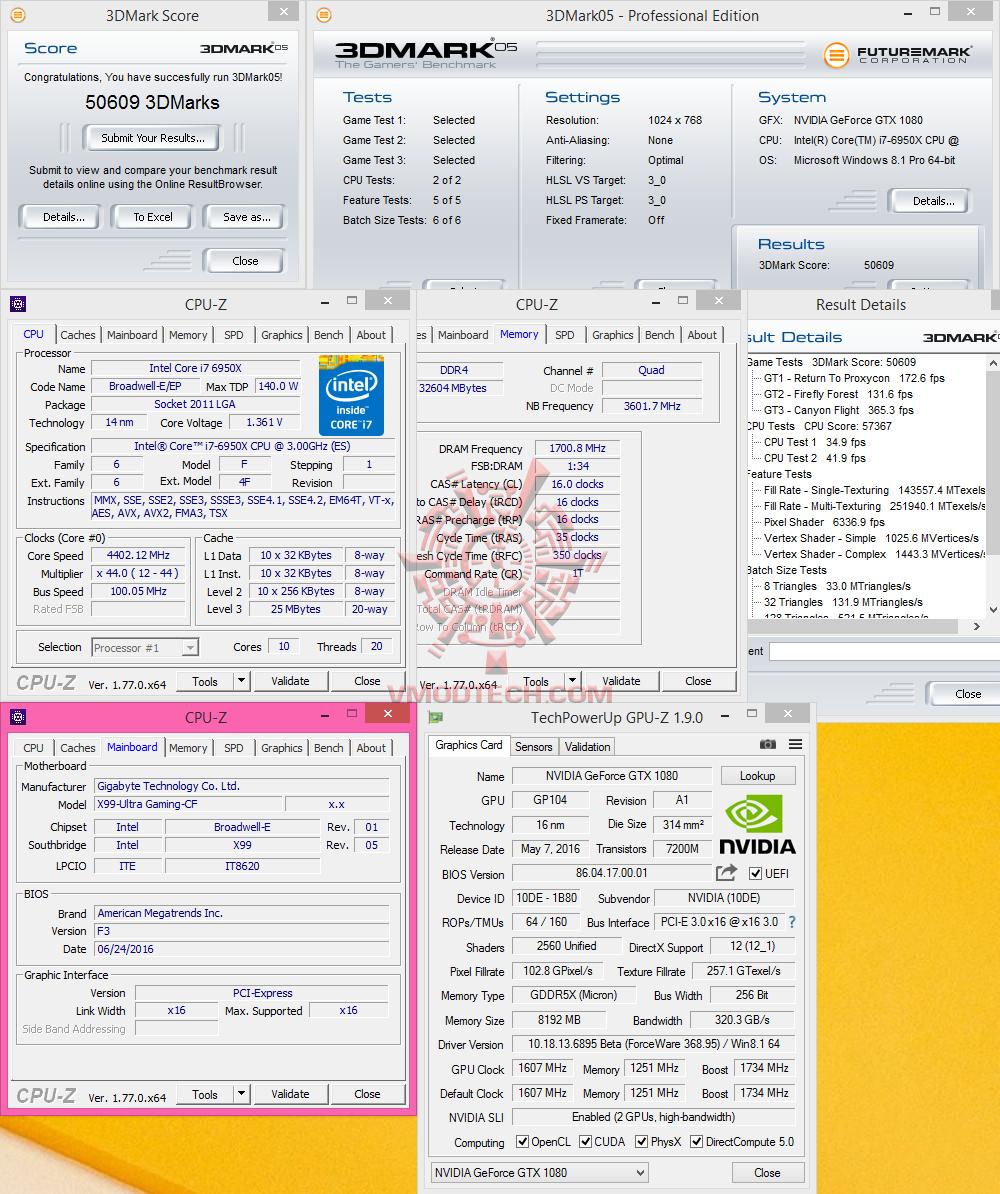Click the To Excel button
The height and width of the screenshot is (1194, 1000).
153,217
